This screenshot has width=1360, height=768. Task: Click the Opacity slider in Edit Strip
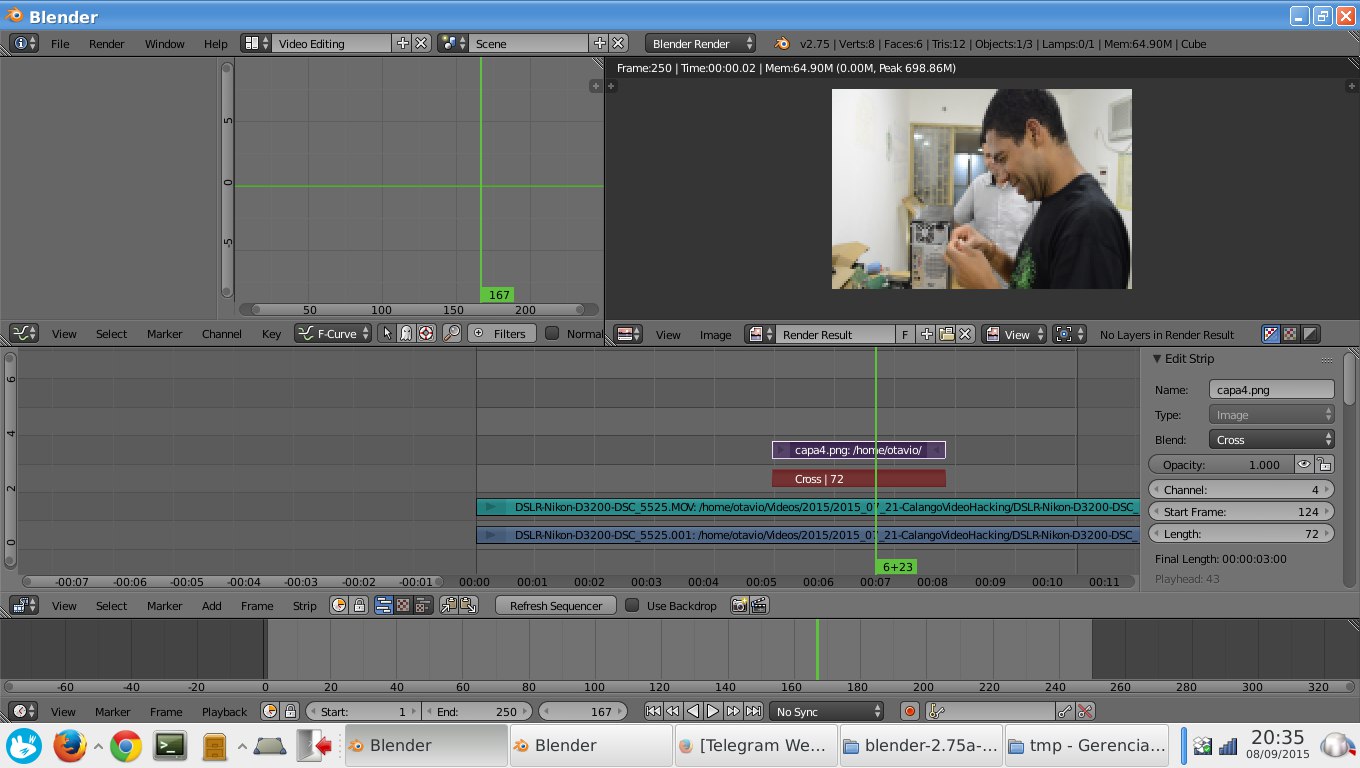click(1220, 464)
